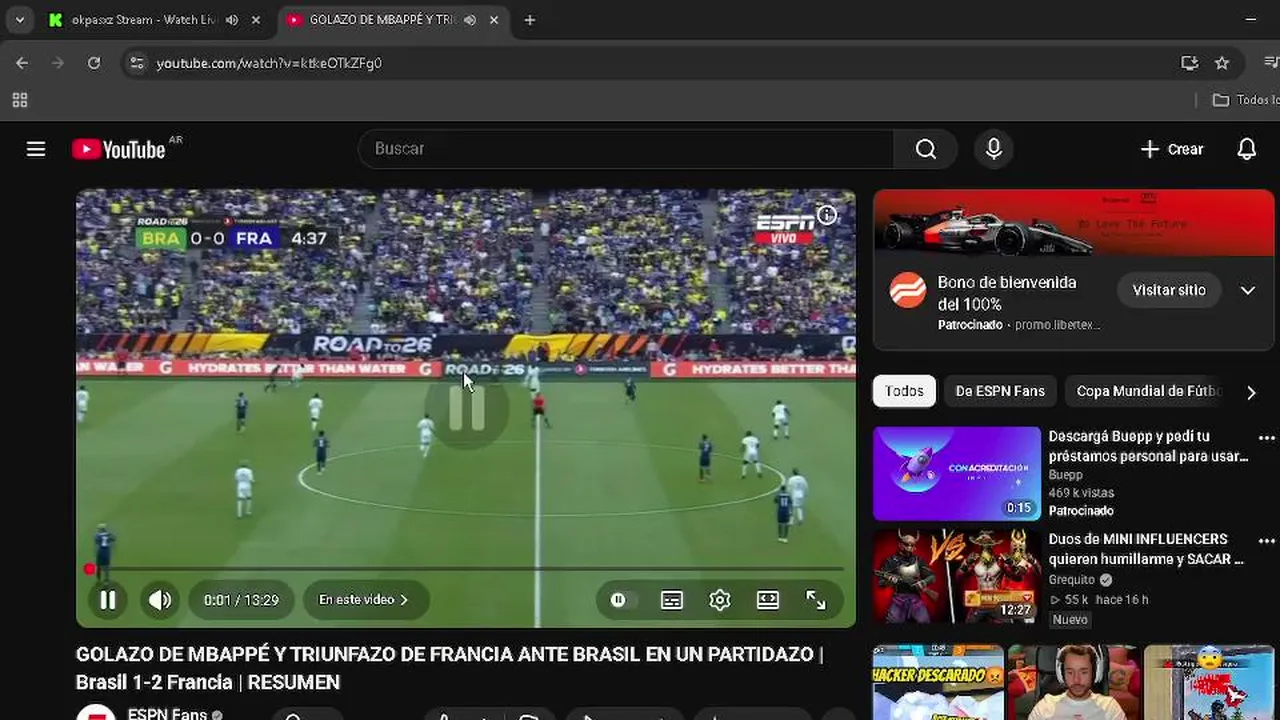Pause the video with the pause button

(x=108, y=600)
